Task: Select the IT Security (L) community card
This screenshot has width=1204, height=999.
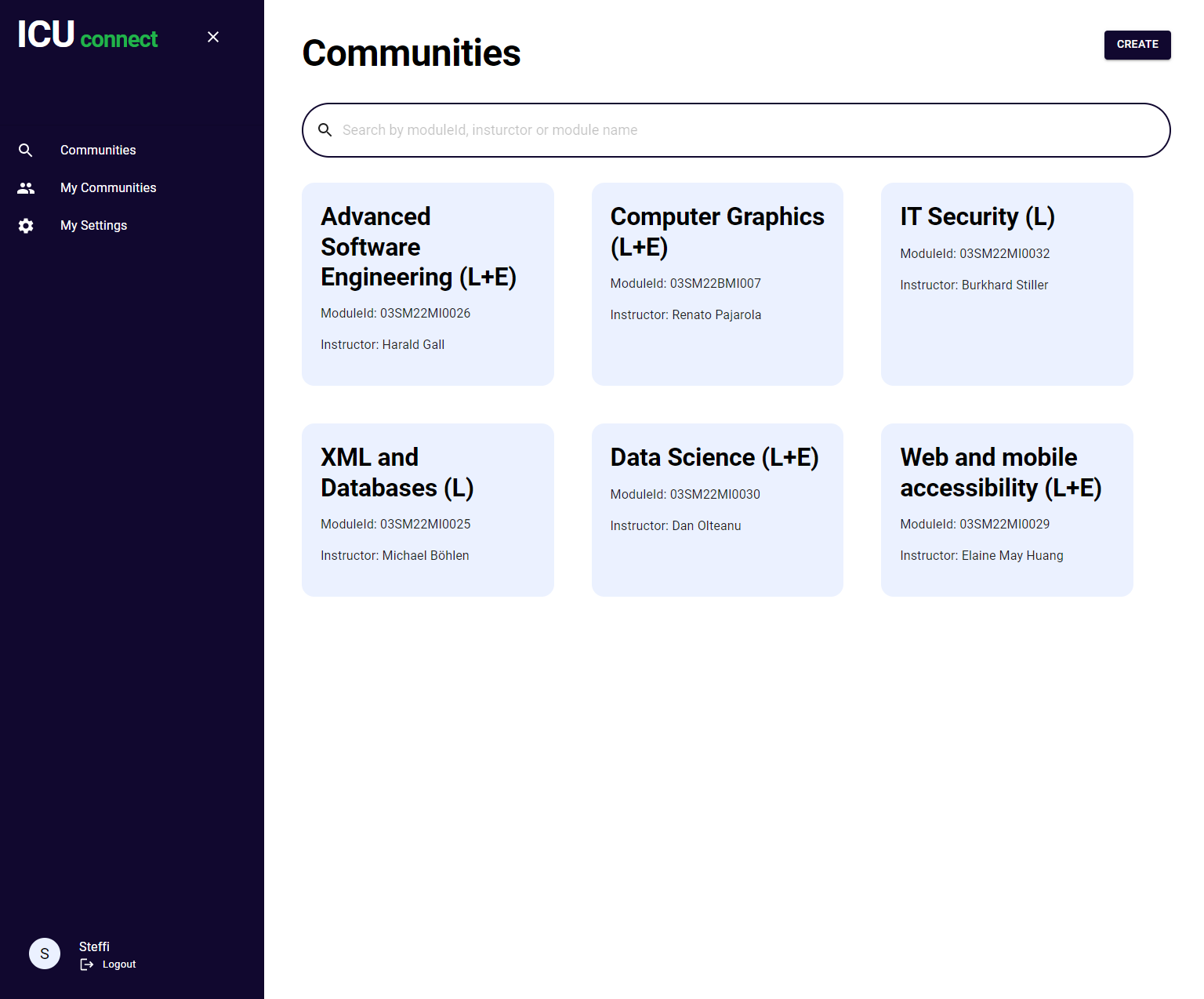Action: click(x=1007, y=284)
